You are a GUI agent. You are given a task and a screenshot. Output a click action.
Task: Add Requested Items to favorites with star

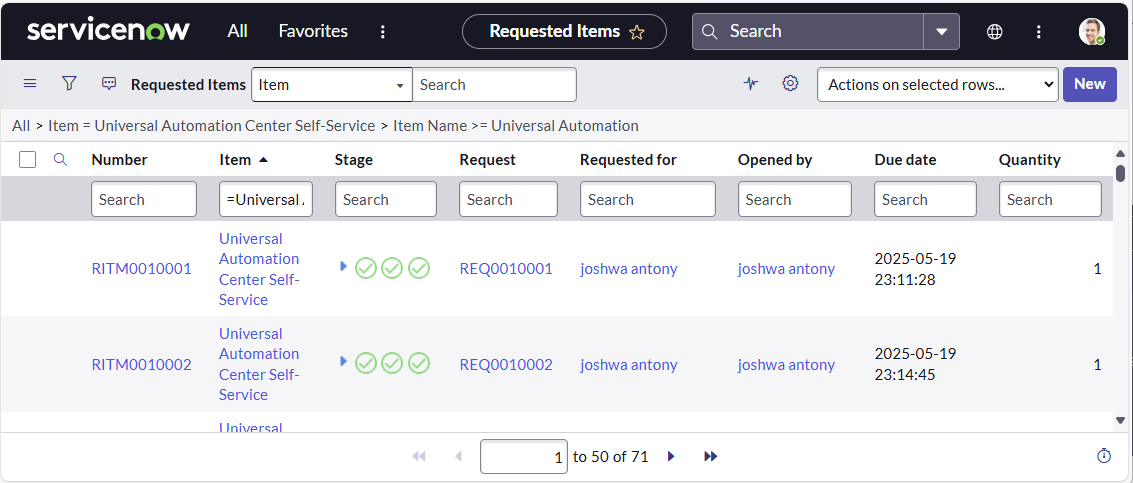coord(637,32)
